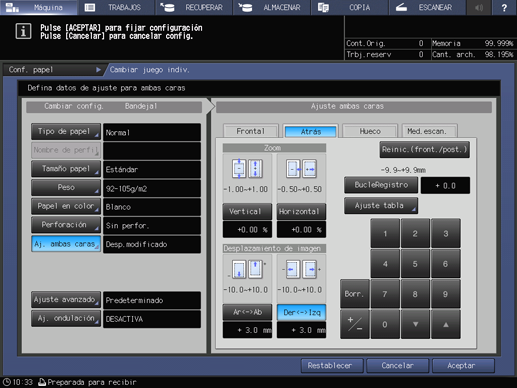Open the Ajuste tabla option
The height and width of the screenshot is (388, 517).
pos(381,206)
